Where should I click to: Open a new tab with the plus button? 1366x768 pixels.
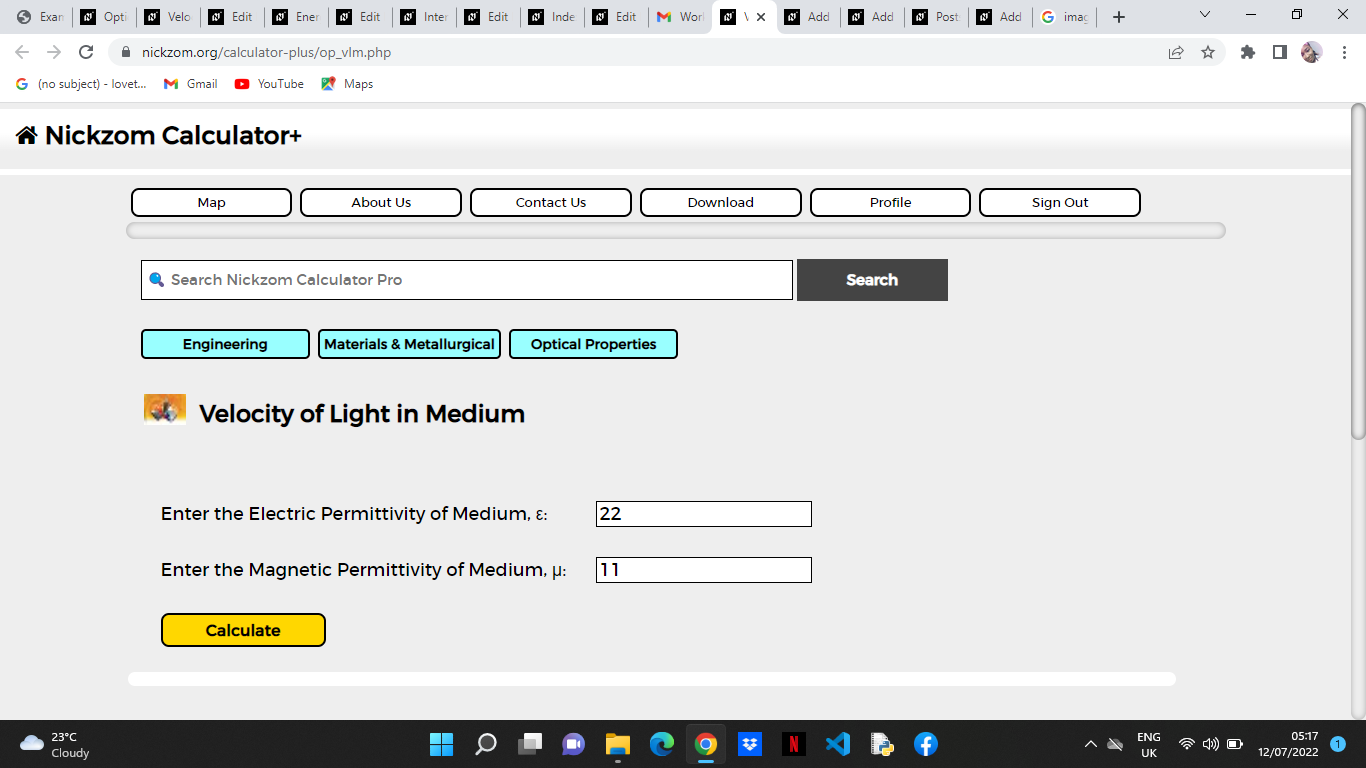click(1119, 17)
